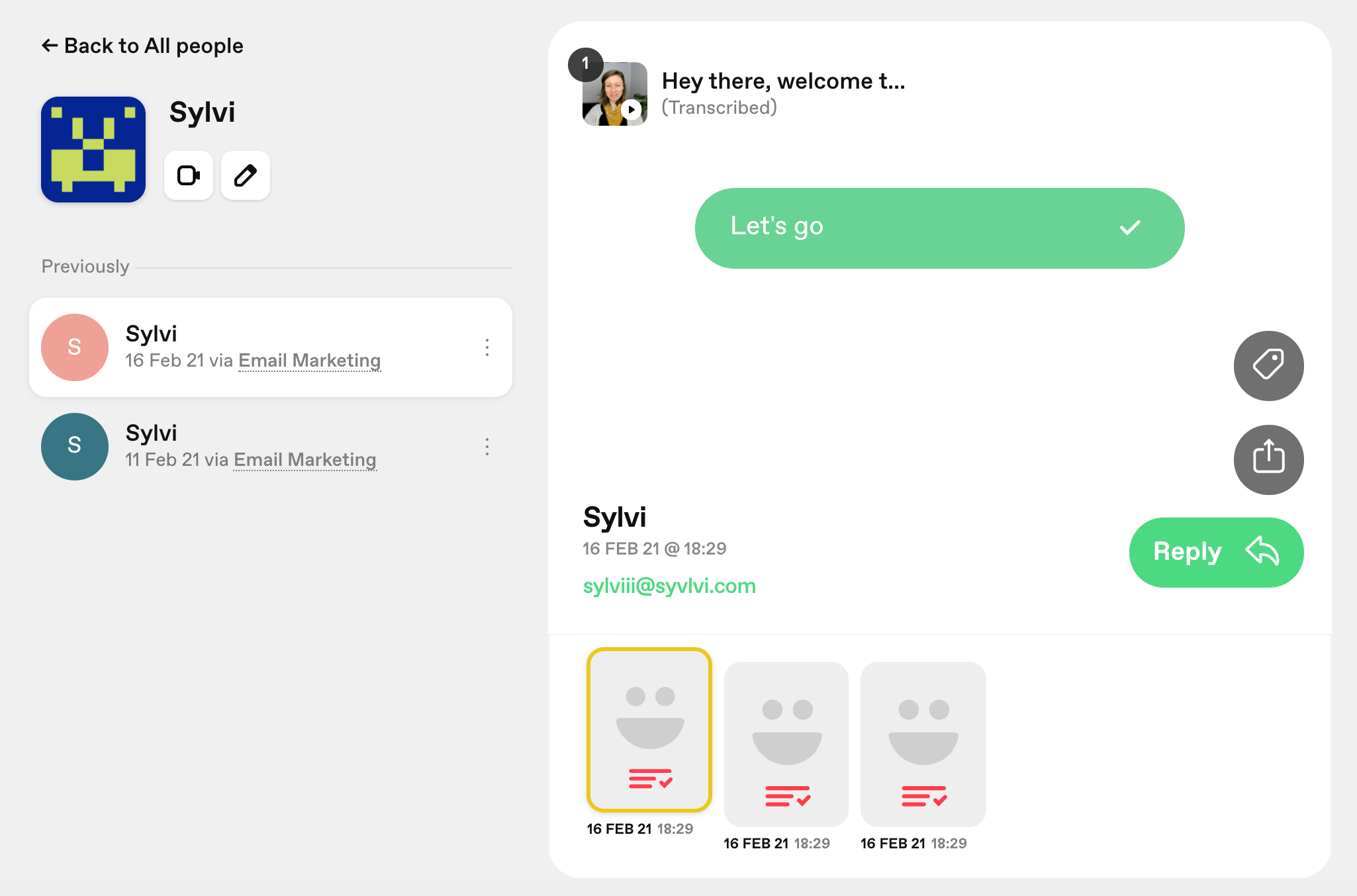Open the Sylvi 11 Feb 21 conversation
Image resolution: width=1357 pixels, height=896 pixels.
[271, 447]
